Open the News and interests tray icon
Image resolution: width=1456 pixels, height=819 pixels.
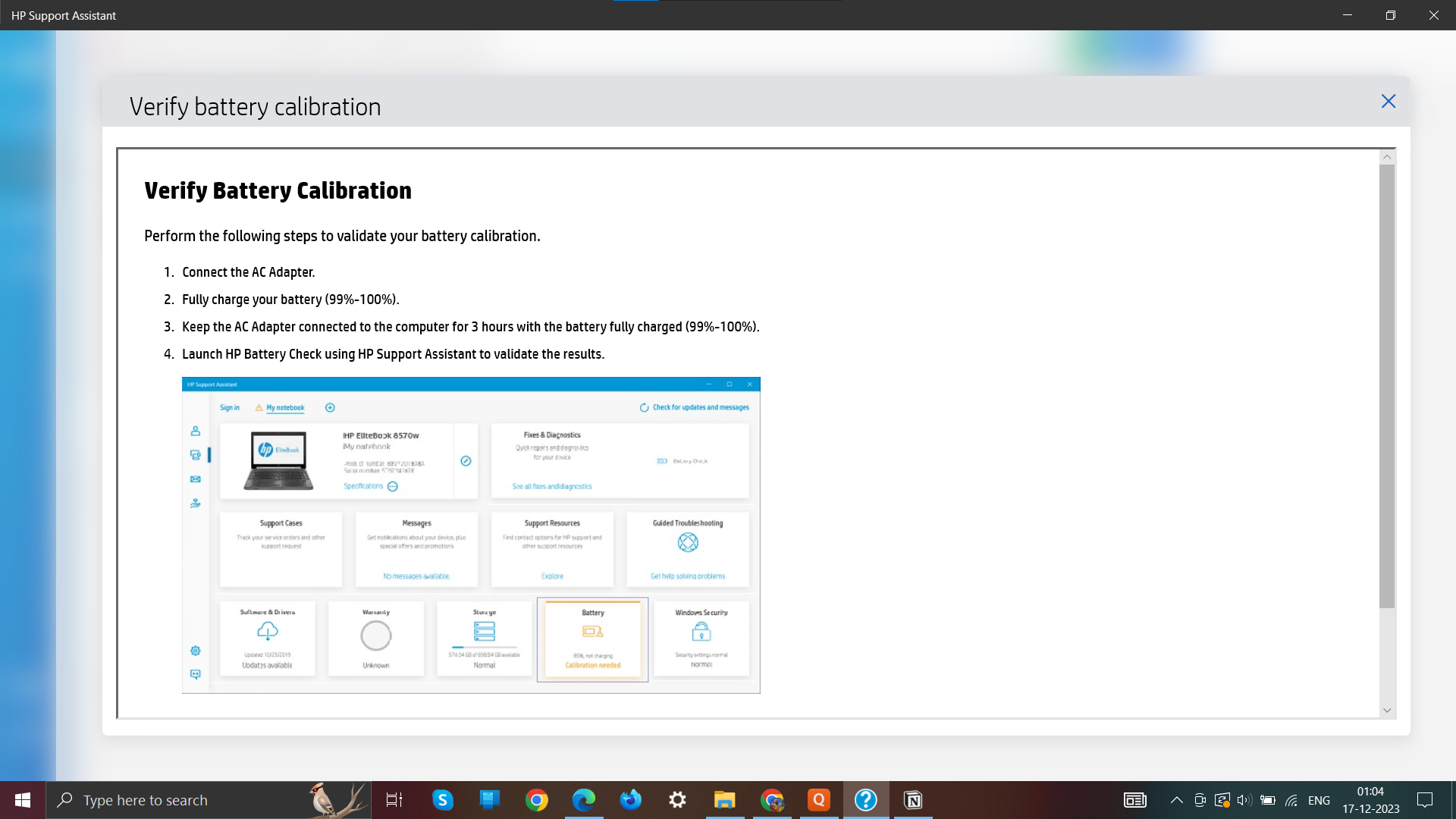[x=1135, y=800]
